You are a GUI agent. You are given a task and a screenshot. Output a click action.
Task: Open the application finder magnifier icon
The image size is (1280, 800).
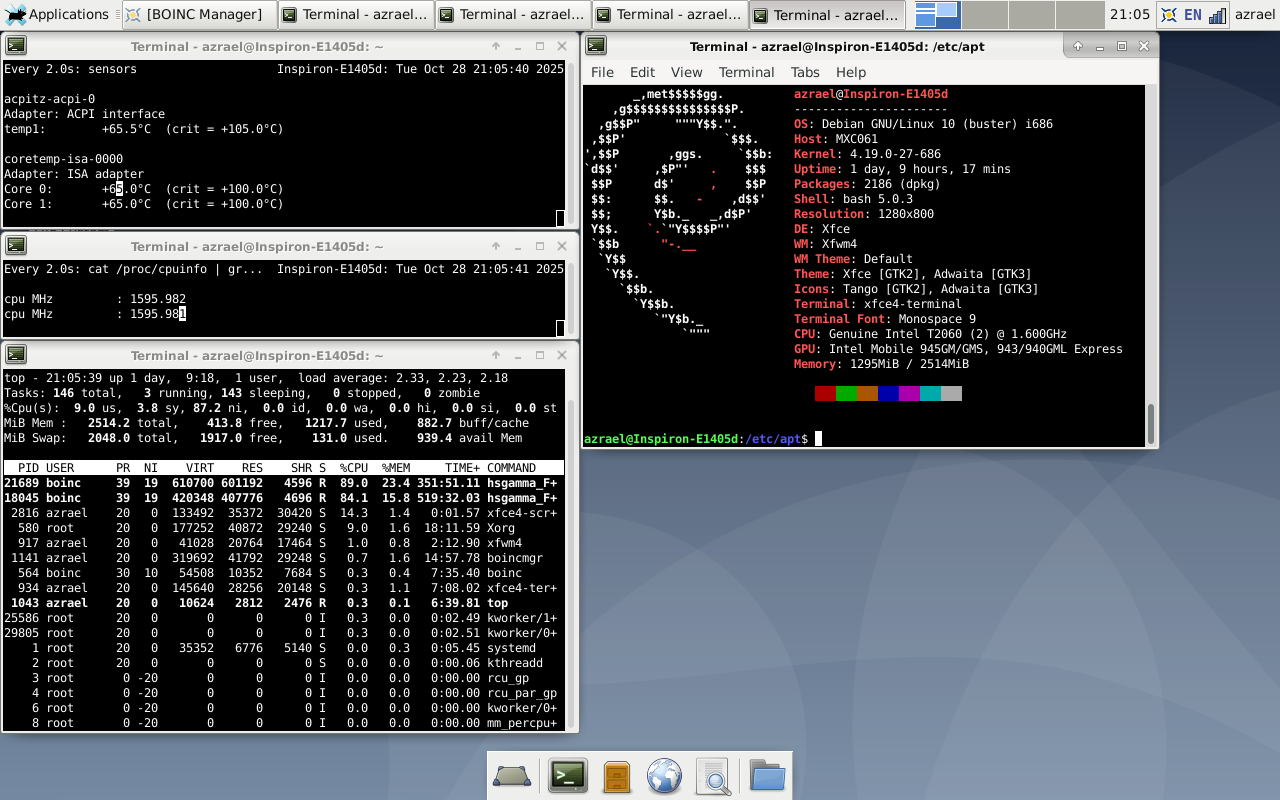(x=714, y=776)
